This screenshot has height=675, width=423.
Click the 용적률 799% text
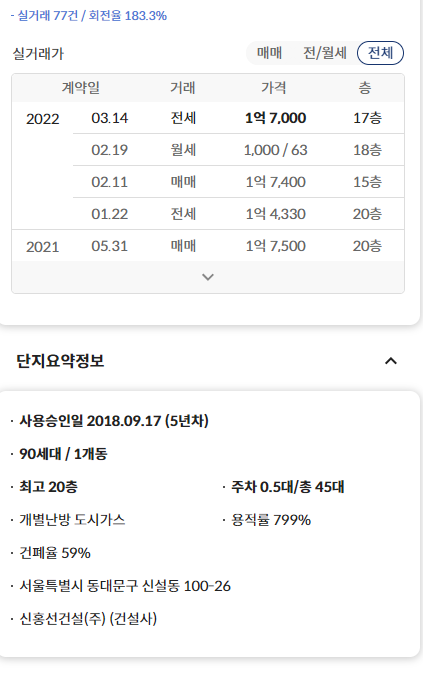[271, 520]
